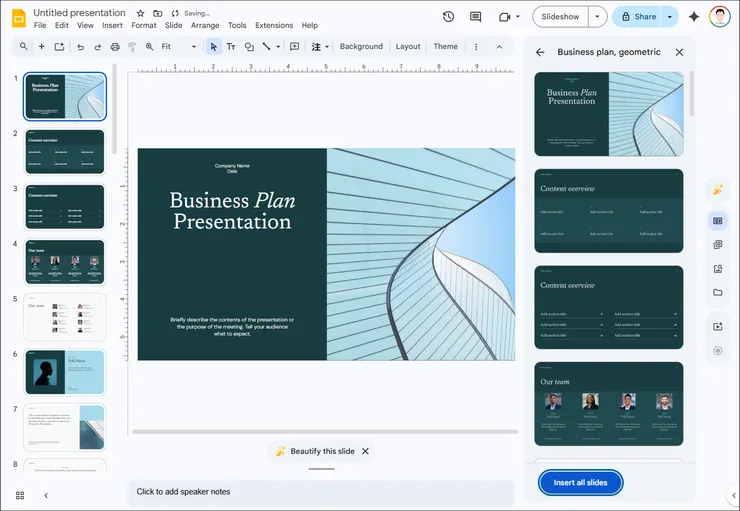Open the Arrange menu
This screenshot has height=511, width=740.
tap(205, 26)
